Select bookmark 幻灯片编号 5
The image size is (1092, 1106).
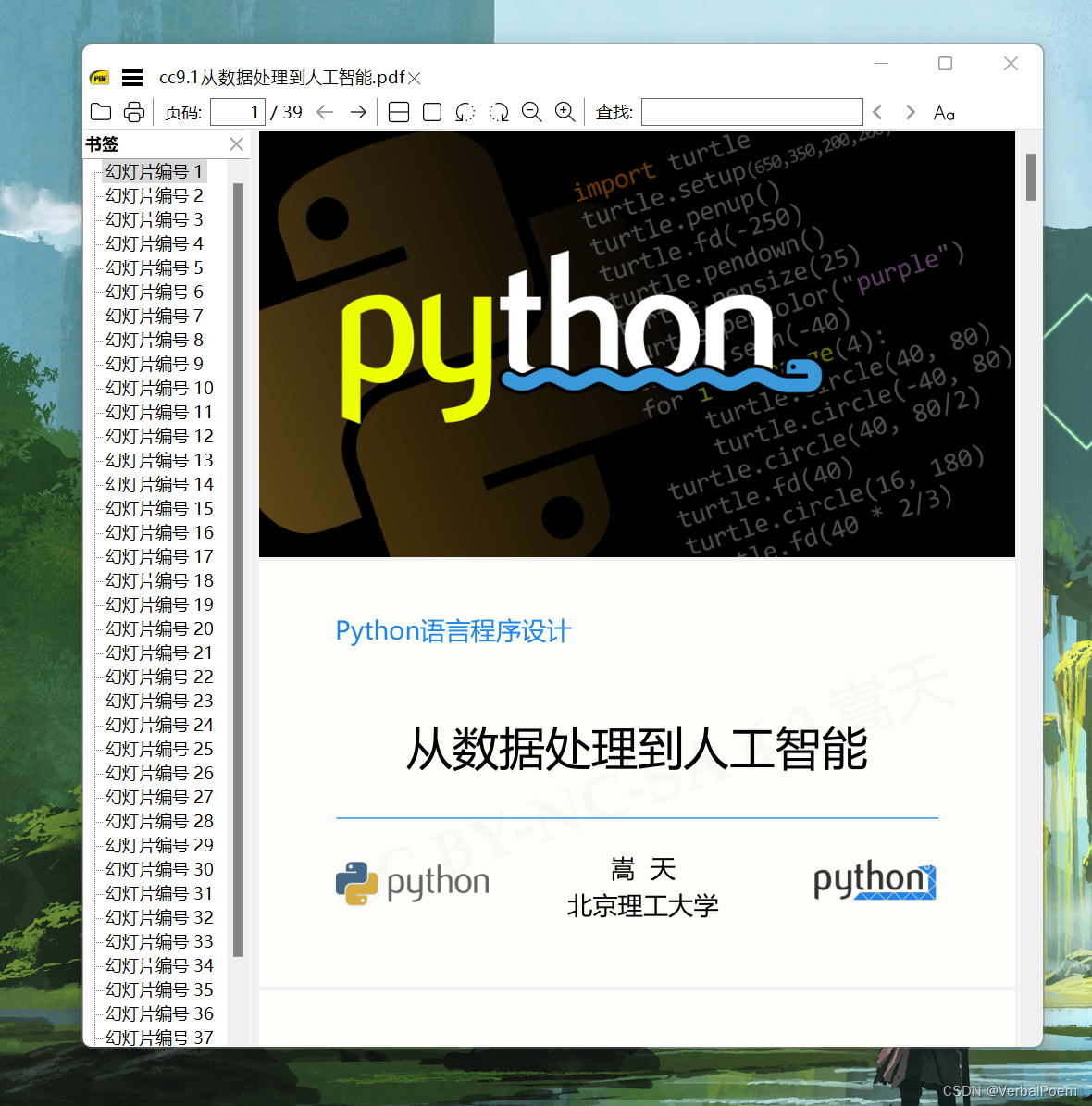[155, 268]
